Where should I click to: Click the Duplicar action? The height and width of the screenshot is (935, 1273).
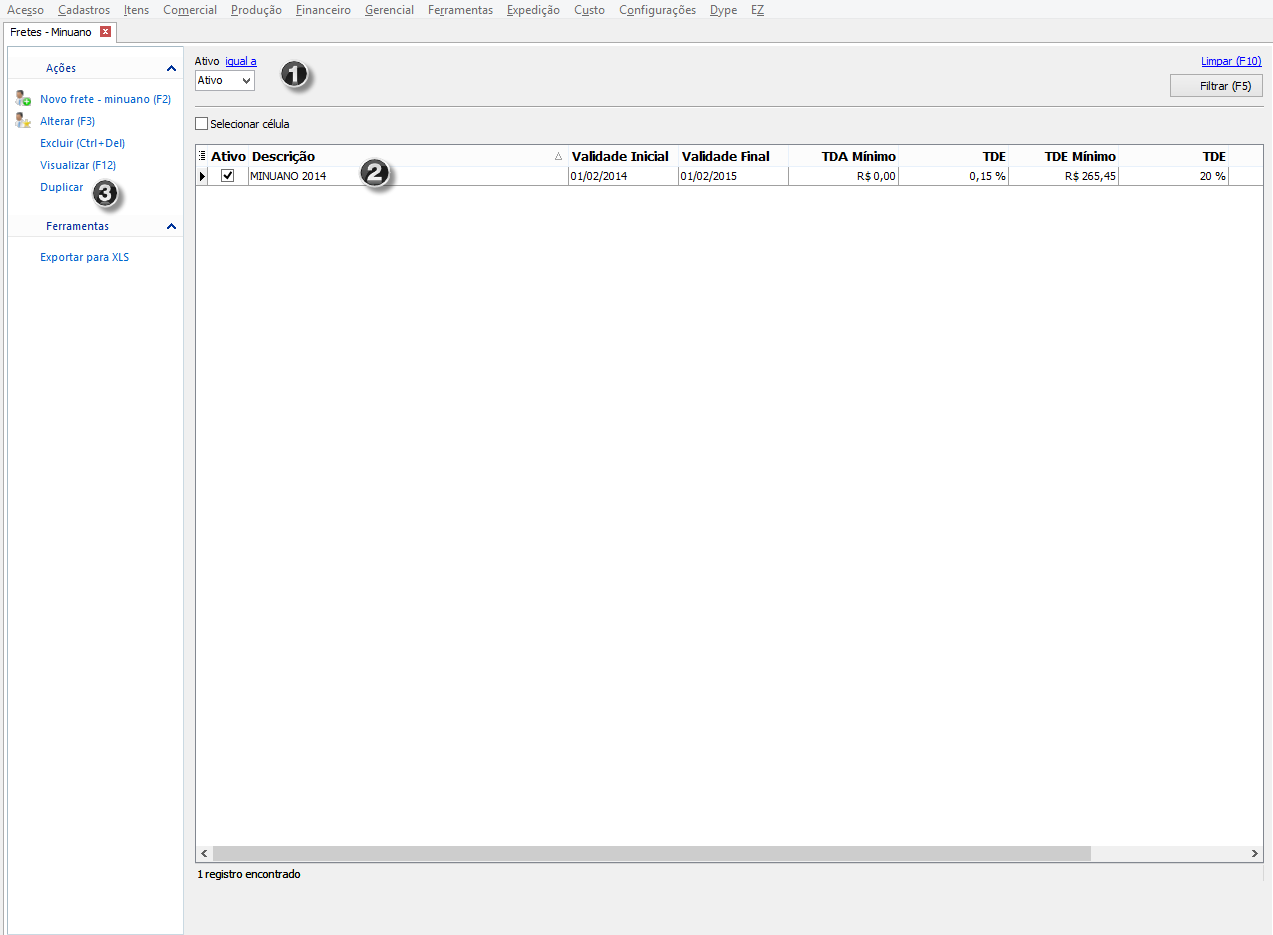pos(61,187)
